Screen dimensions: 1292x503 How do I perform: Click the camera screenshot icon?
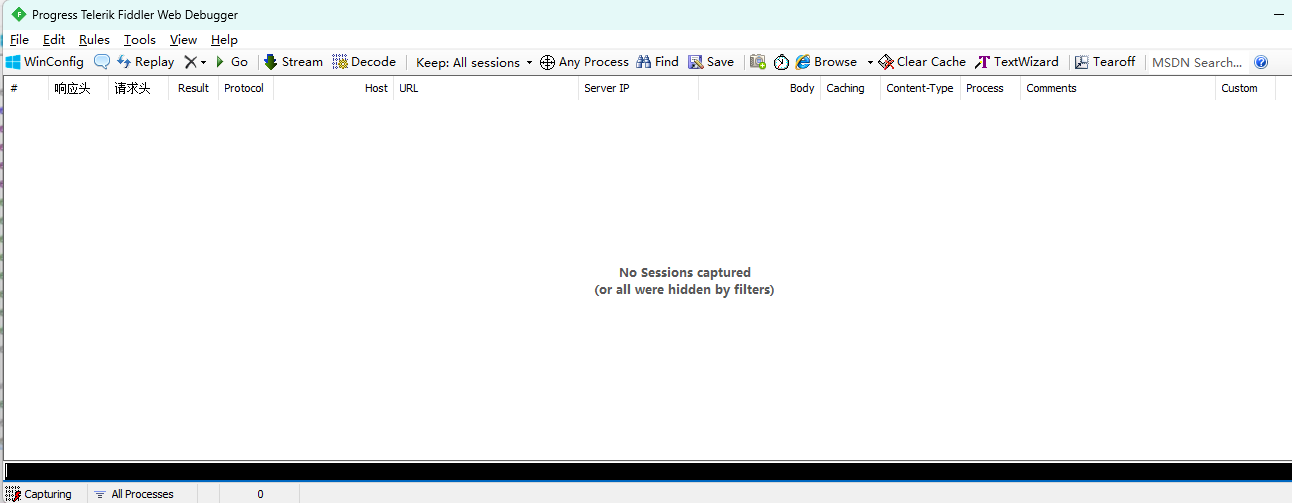pos(758,62)
